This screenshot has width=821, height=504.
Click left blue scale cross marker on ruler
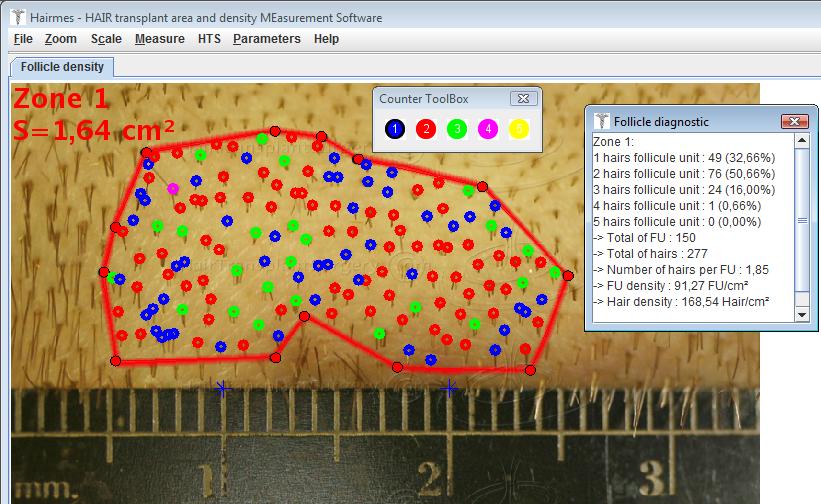pos(223,388)
